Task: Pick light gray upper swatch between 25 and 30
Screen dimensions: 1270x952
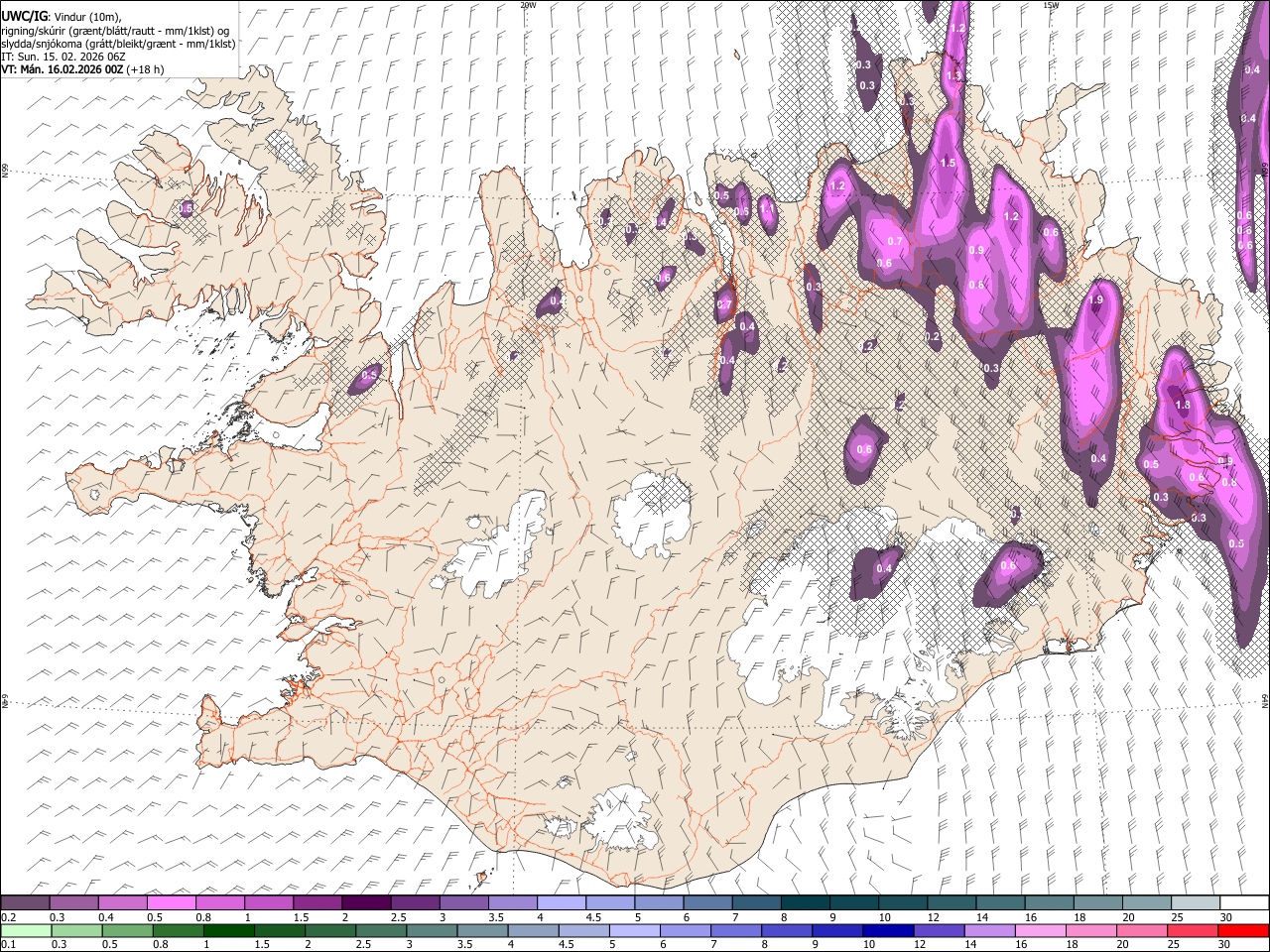Action: [x=1194, y=903]
